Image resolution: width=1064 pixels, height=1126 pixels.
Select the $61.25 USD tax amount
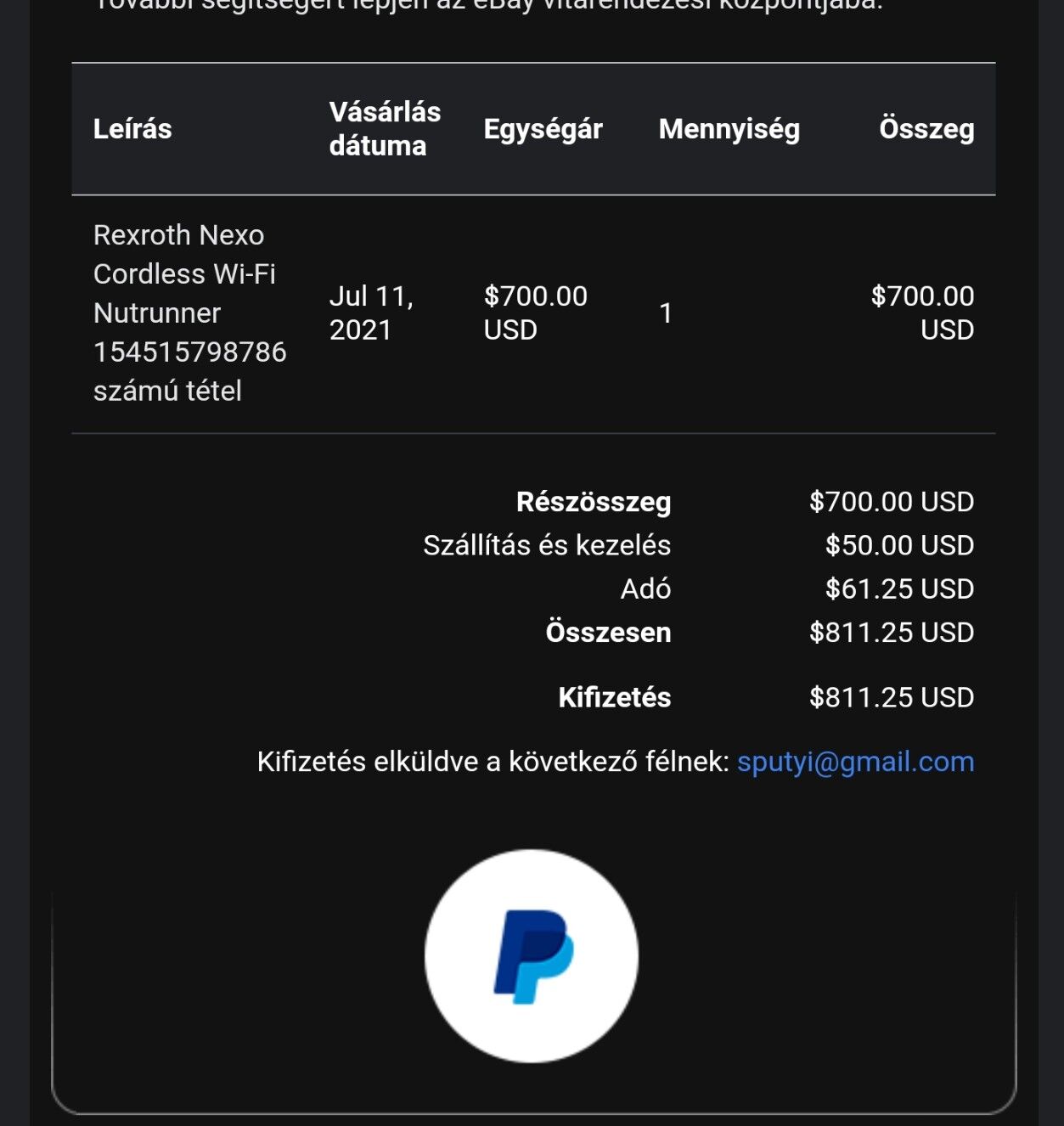tap(899, 588)
